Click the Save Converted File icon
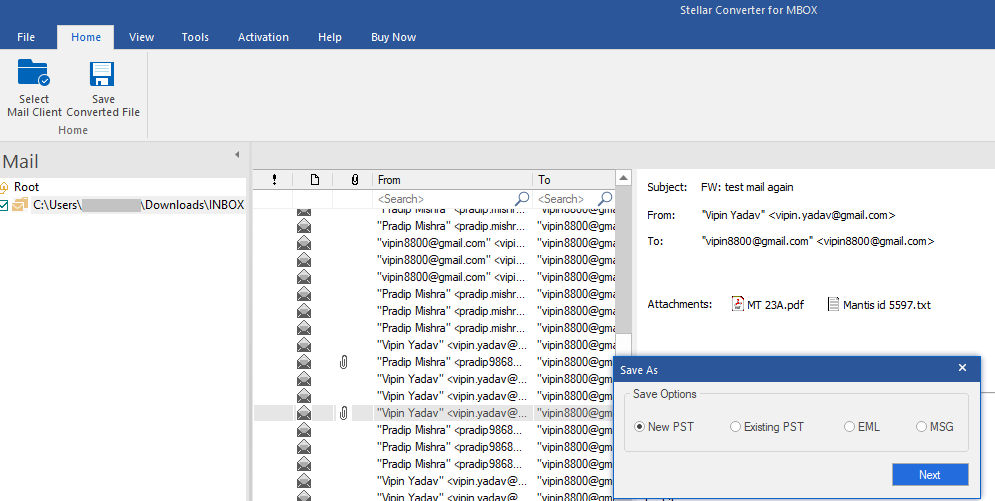 102,74
